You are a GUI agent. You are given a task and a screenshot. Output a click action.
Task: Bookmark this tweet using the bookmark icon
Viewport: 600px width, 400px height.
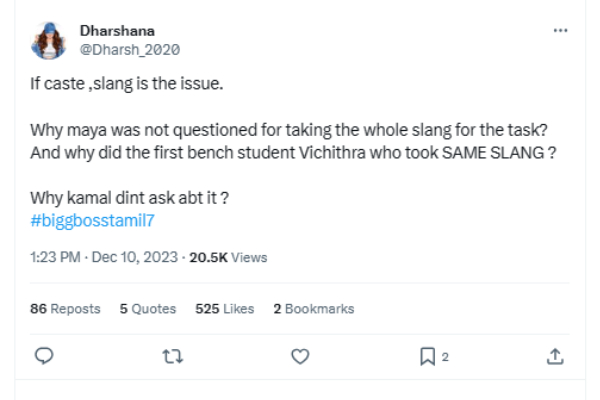[x=427, y=356]
